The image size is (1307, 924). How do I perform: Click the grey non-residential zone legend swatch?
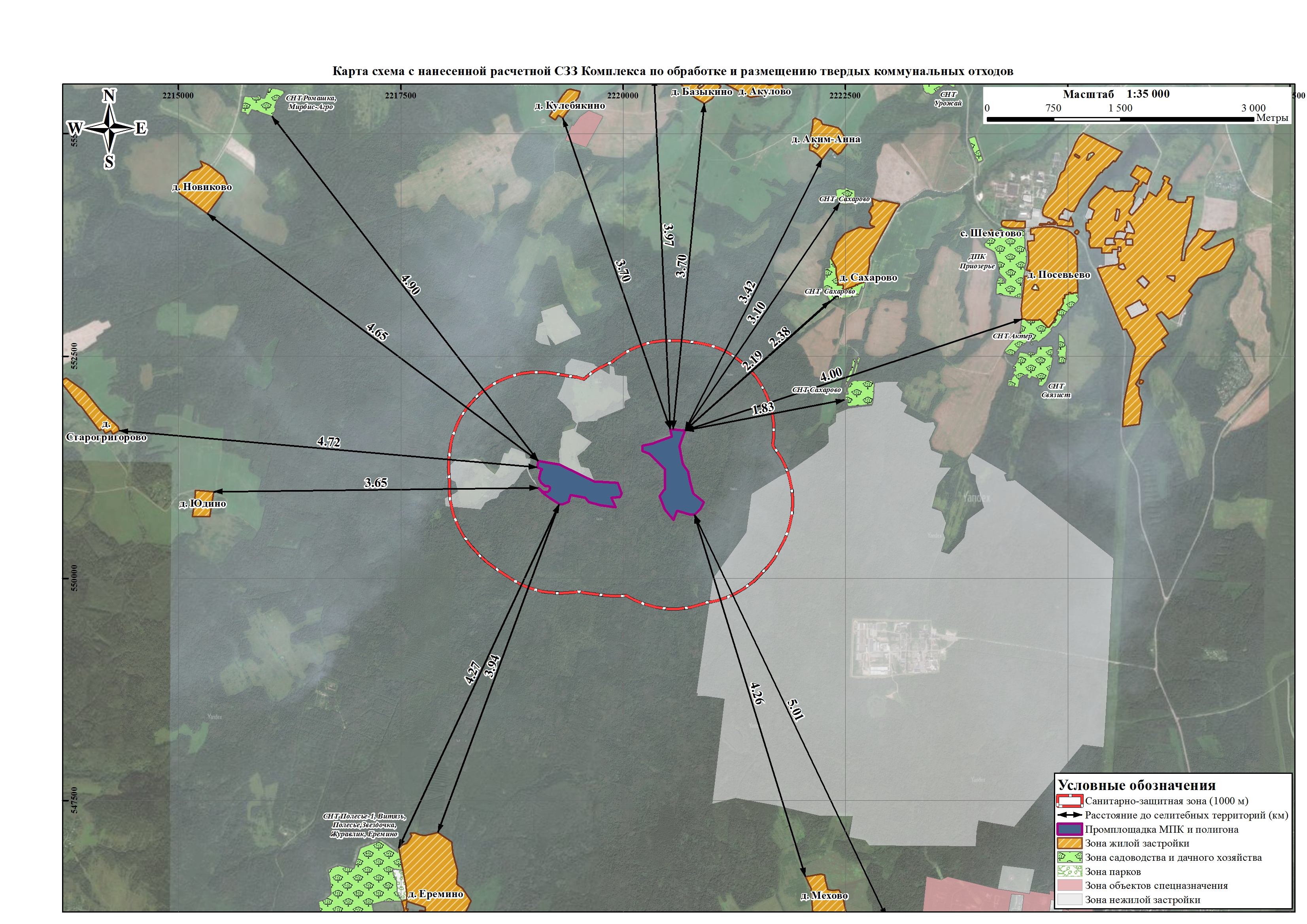[1069, 900]
